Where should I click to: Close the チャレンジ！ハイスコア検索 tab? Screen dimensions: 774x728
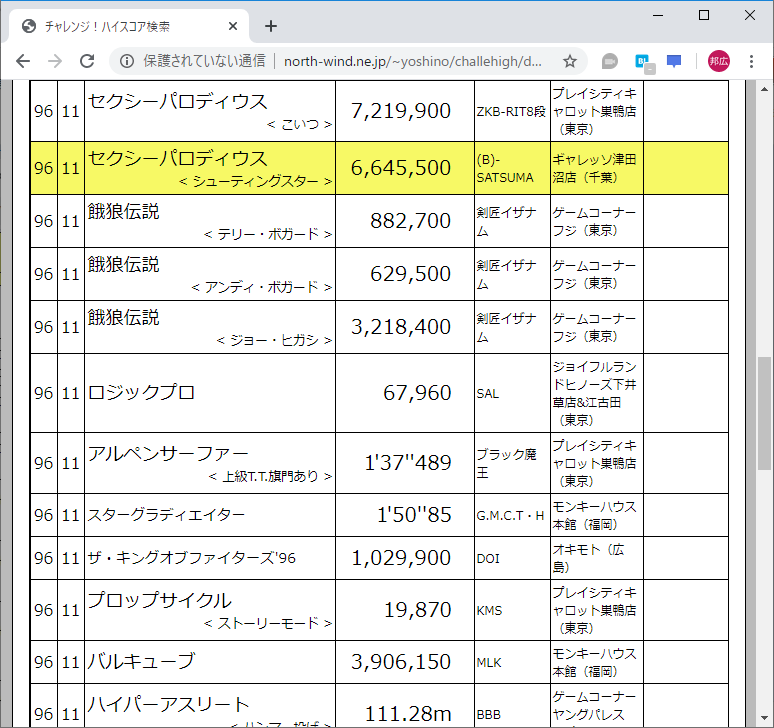[x=233, y=26]
